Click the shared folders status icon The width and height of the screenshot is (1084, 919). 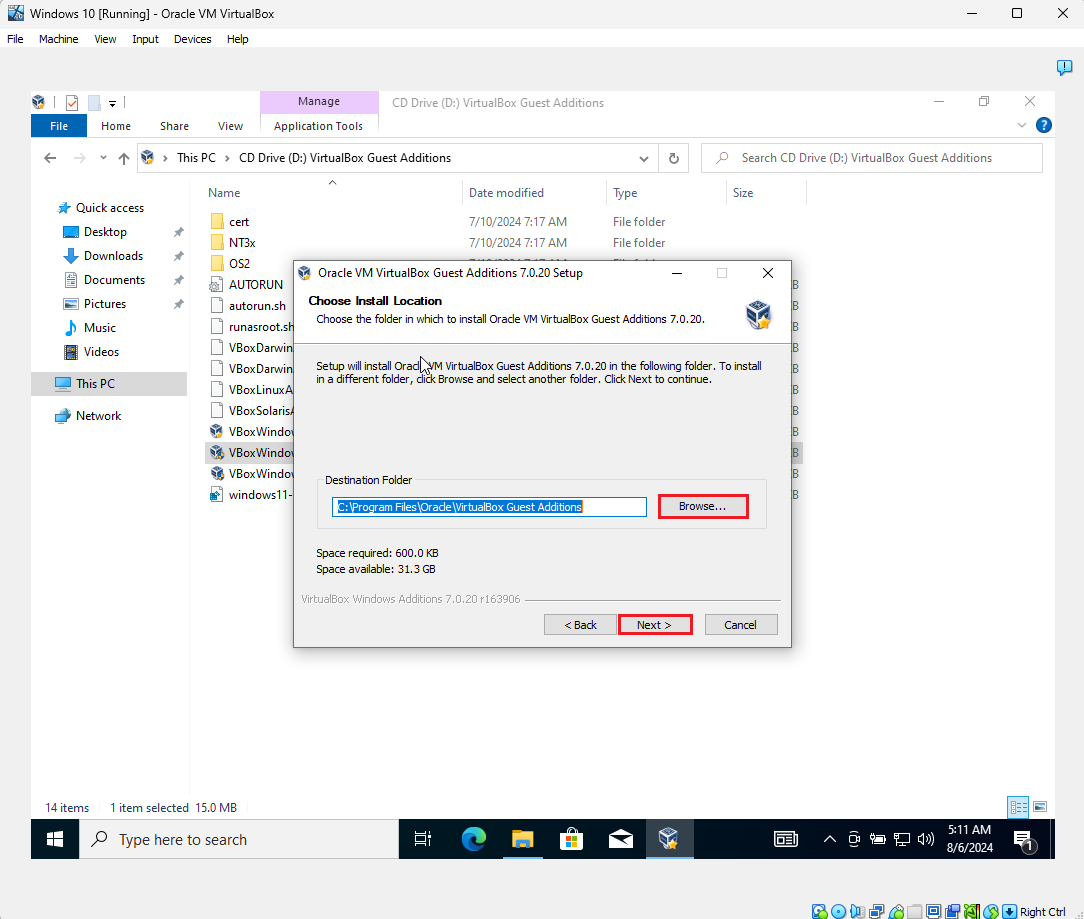pyautogui.click(x=915, y=911)
